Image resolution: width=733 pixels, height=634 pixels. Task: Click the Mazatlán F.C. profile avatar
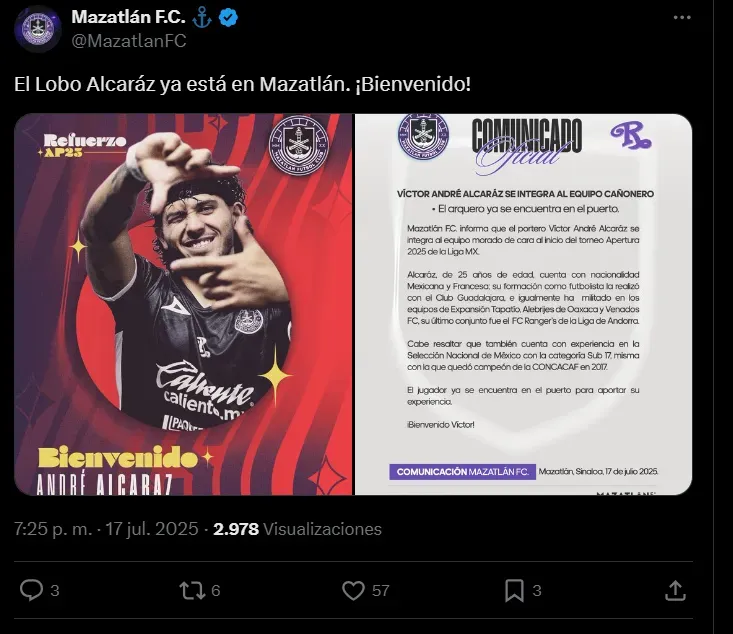pos(38,29)
